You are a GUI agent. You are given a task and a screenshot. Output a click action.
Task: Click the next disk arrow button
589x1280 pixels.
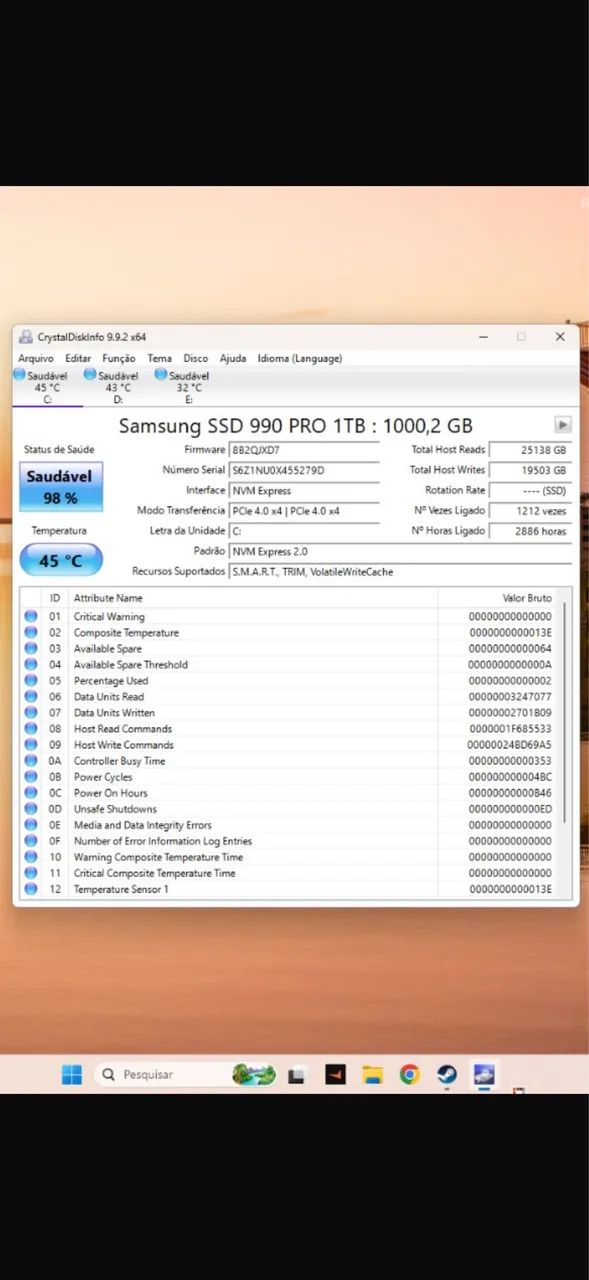(563, 425)
